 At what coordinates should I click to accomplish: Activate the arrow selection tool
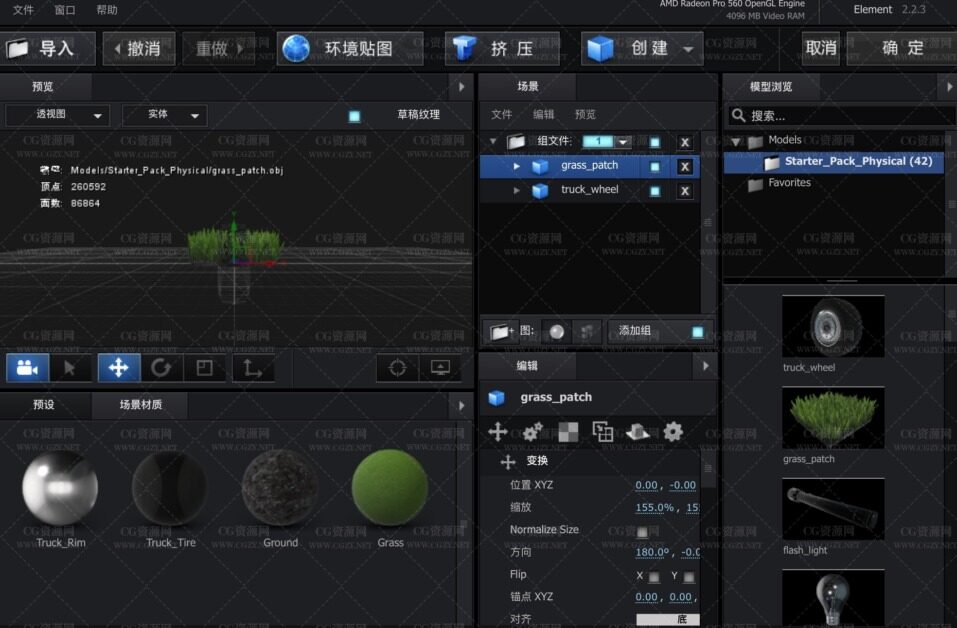[x=69, y=368]
